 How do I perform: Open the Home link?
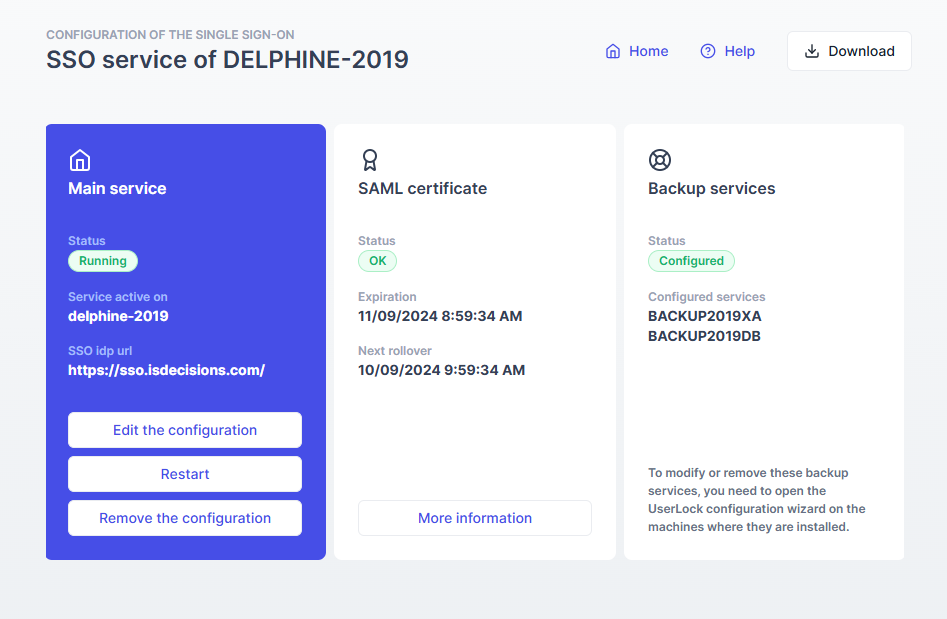637,51
